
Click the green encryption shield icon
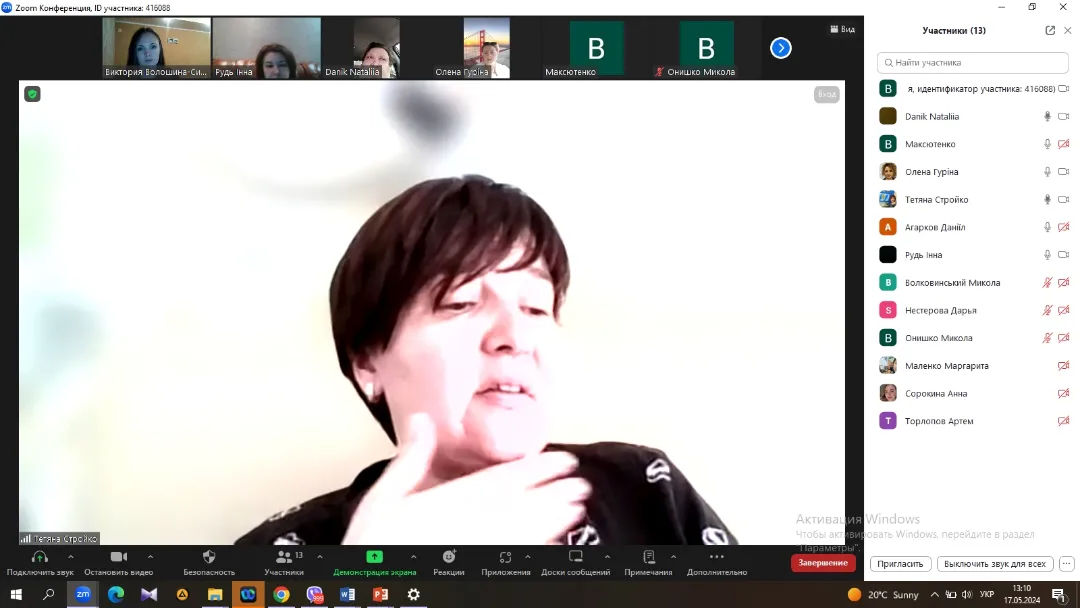(33, 94)
